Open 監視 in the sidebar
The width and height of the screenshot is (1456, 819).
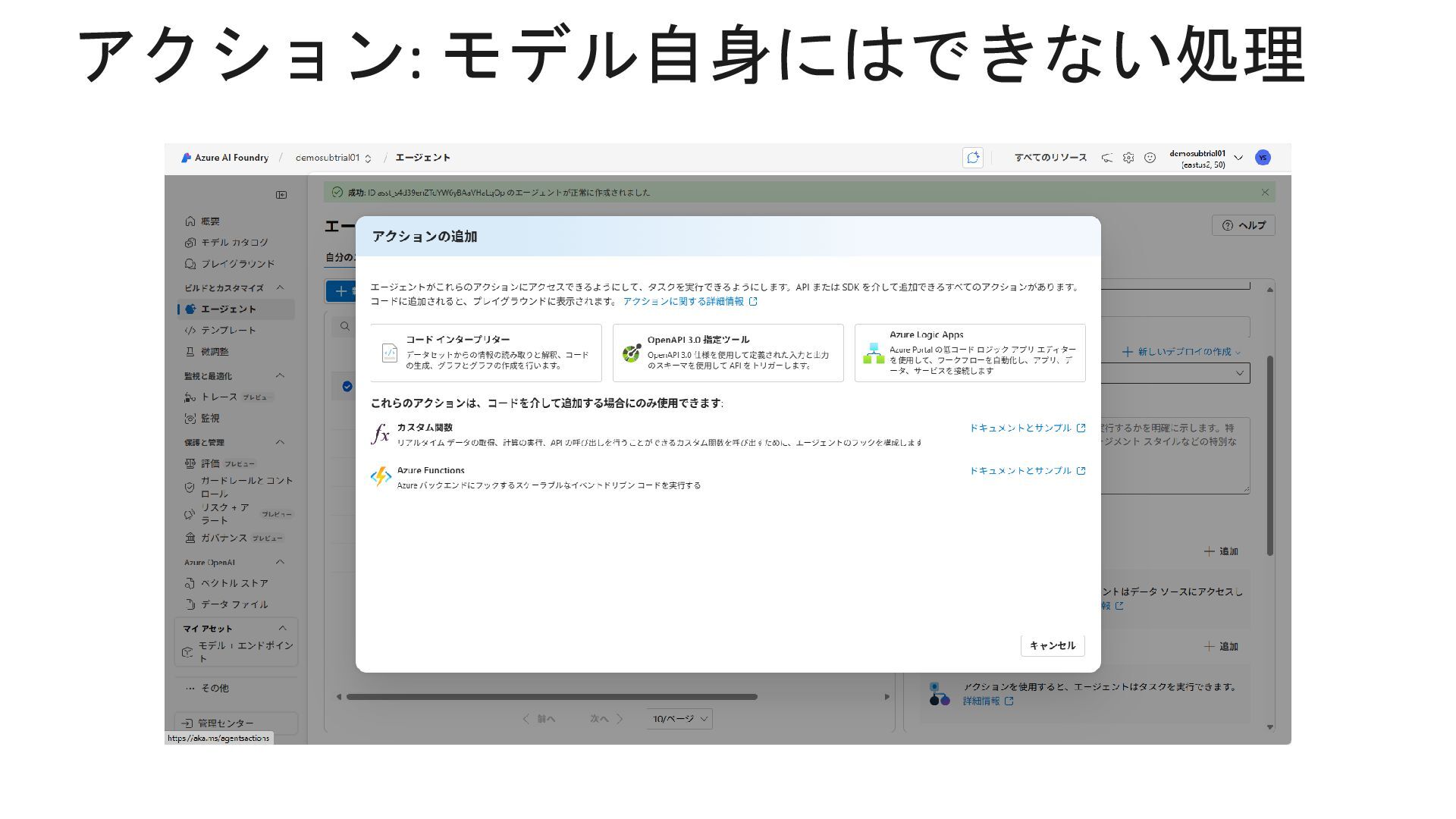coord(202,419)
